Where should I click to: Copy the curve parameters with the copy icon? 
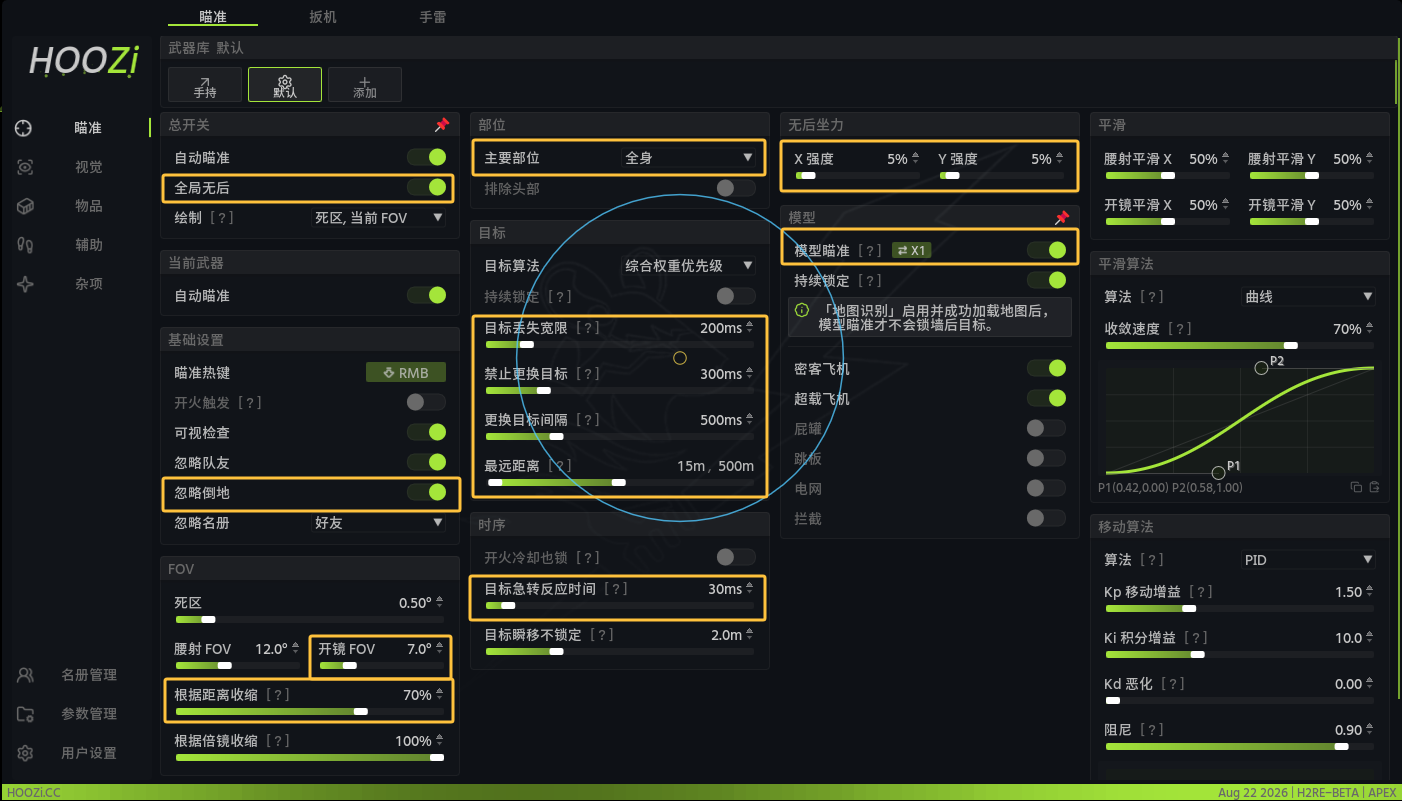[1356, 487]
